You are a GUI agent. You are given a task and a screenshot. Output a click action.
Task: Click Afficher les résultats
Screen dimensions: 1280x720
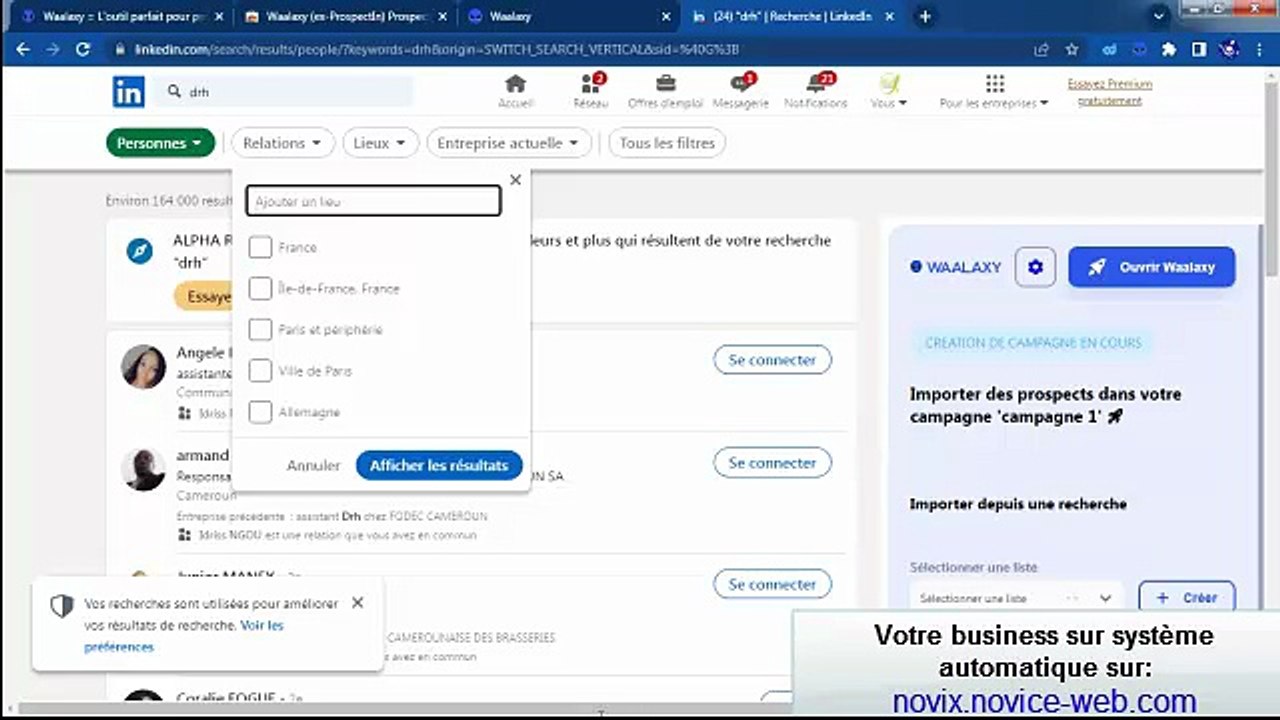[x=439, y=465]
